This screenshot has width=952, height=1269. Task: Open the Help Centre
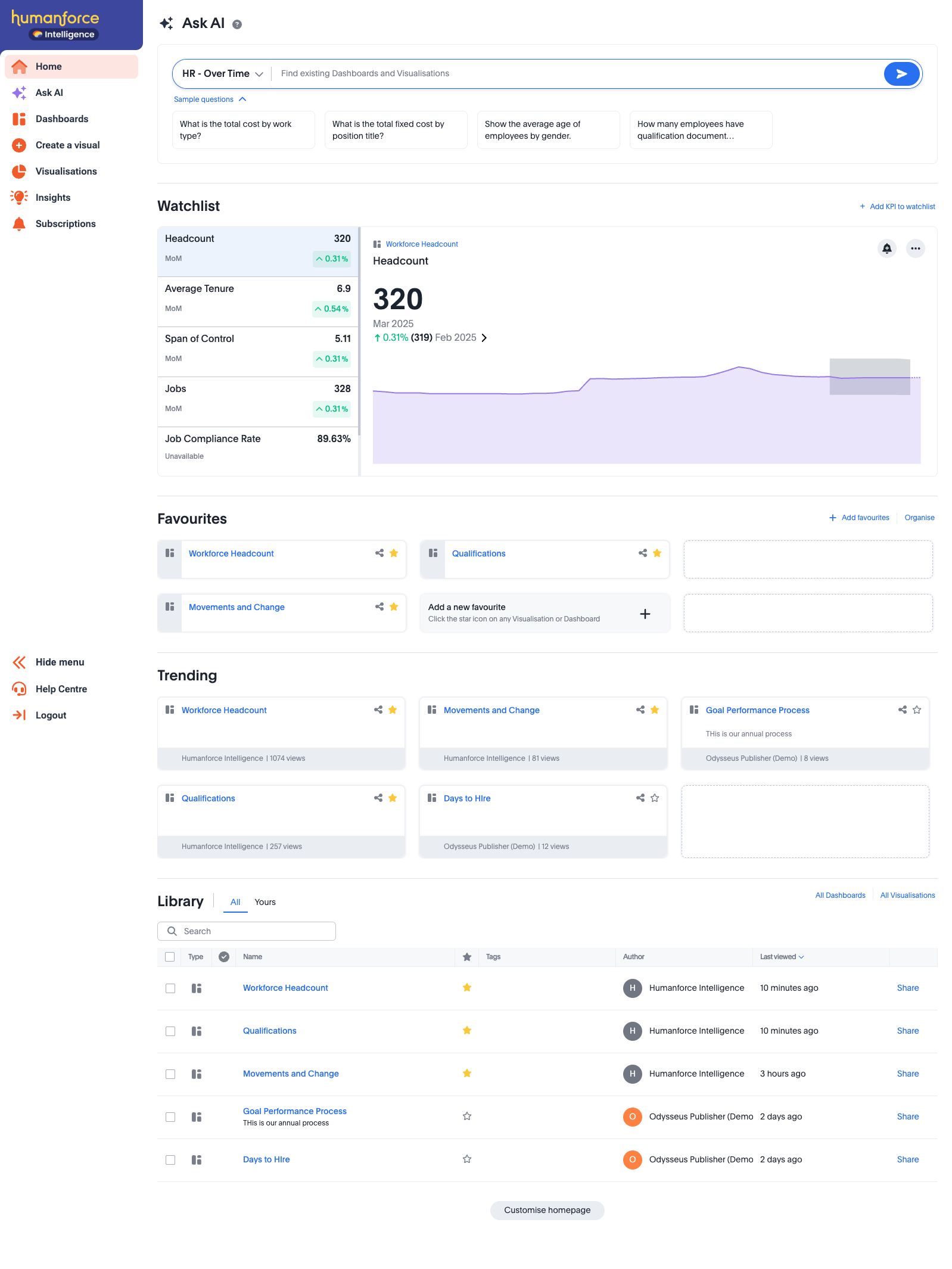(71, 689)
